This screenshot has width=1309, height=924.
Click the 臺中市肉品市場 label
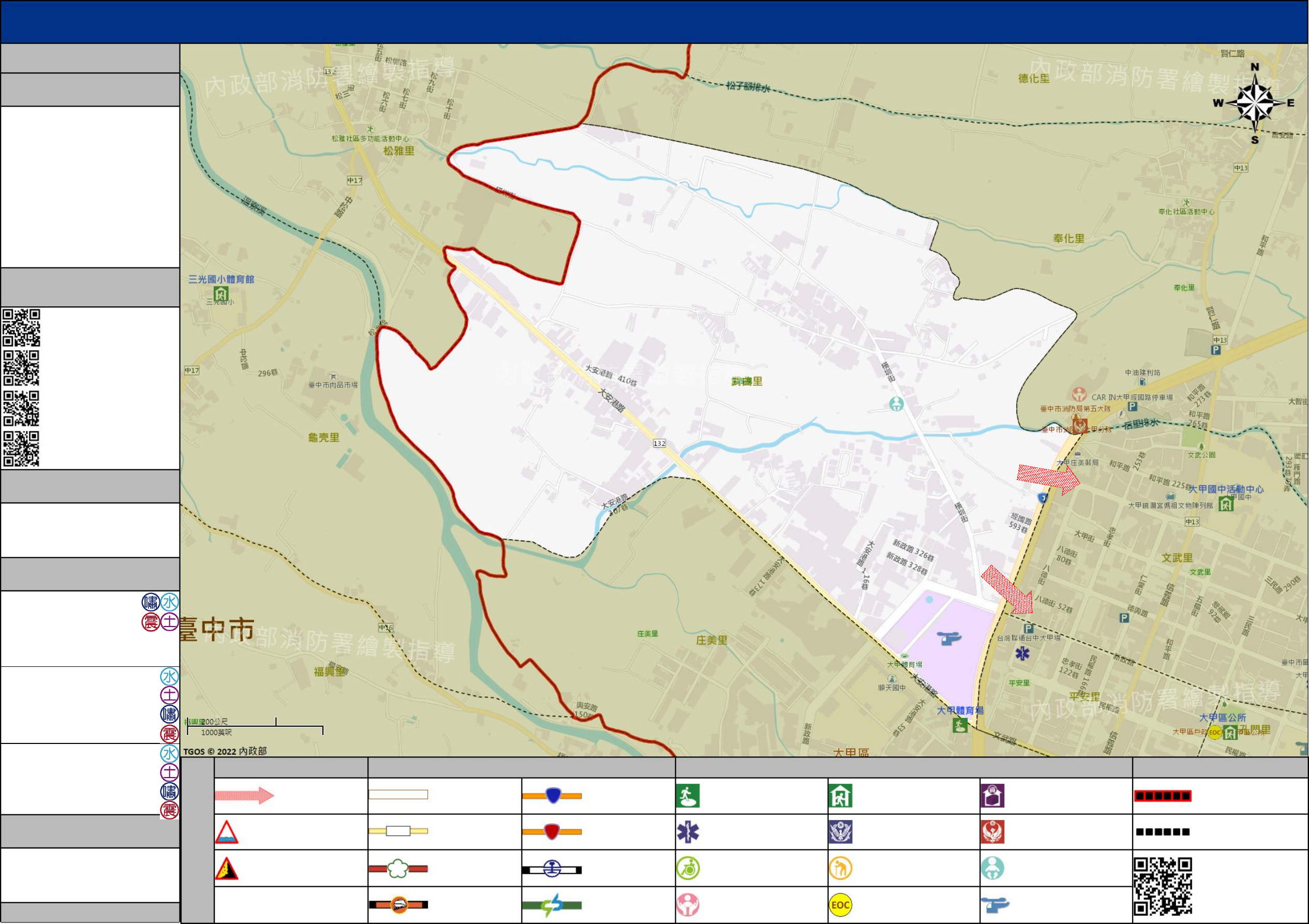pyautogui.click(x=334, y=385)
